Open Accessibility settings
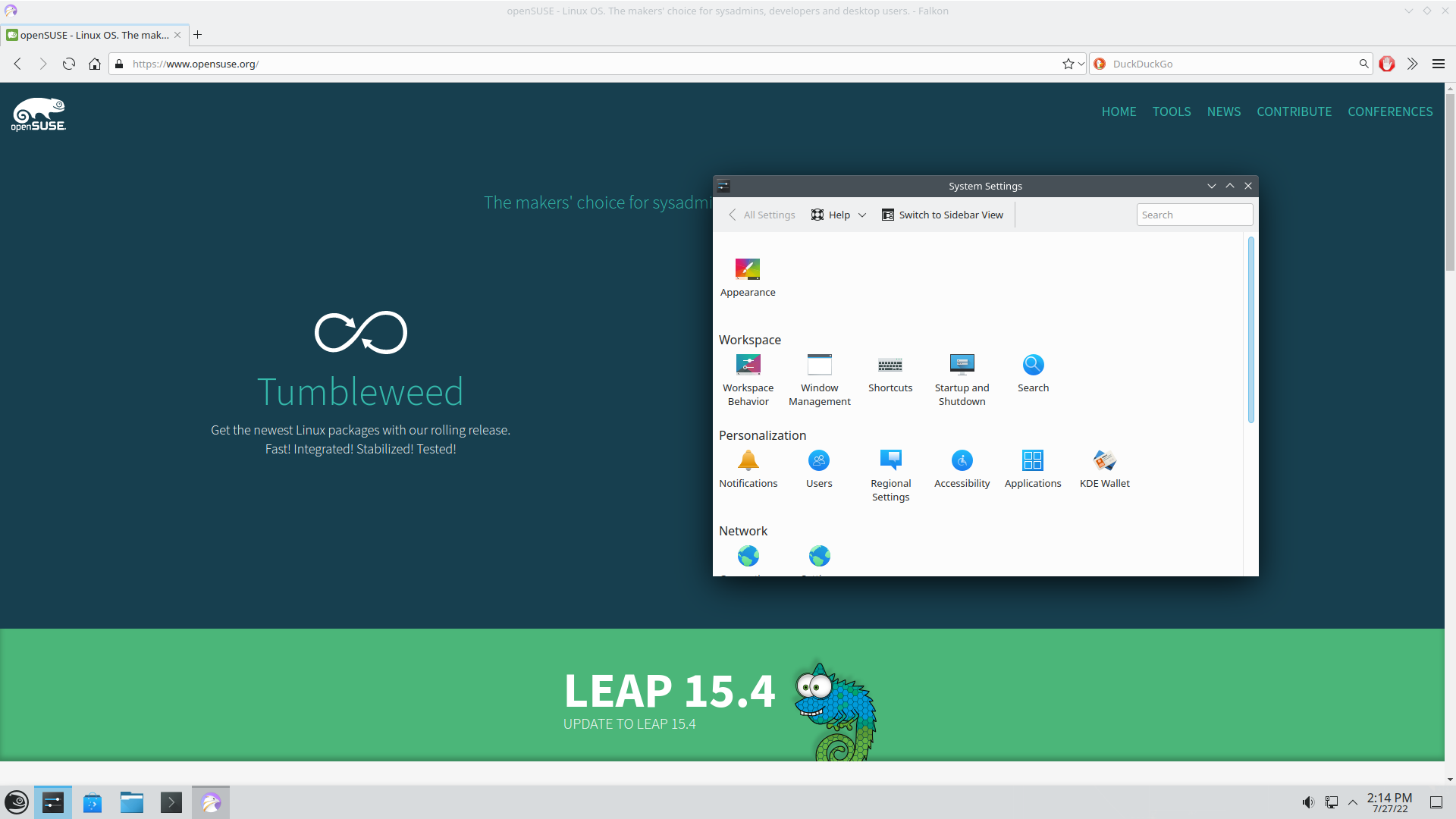This screenshot has height=819, width=1456. click(962, 469)
